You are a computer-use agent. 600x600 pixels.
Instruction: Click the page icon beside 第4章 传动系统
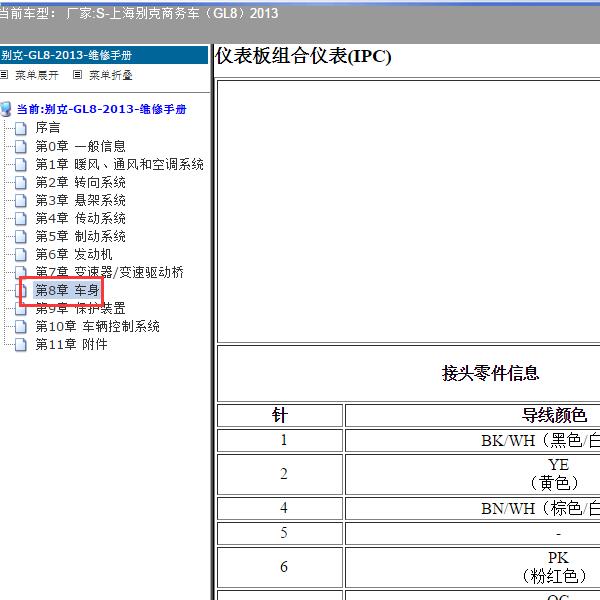[x=21, y=218]
